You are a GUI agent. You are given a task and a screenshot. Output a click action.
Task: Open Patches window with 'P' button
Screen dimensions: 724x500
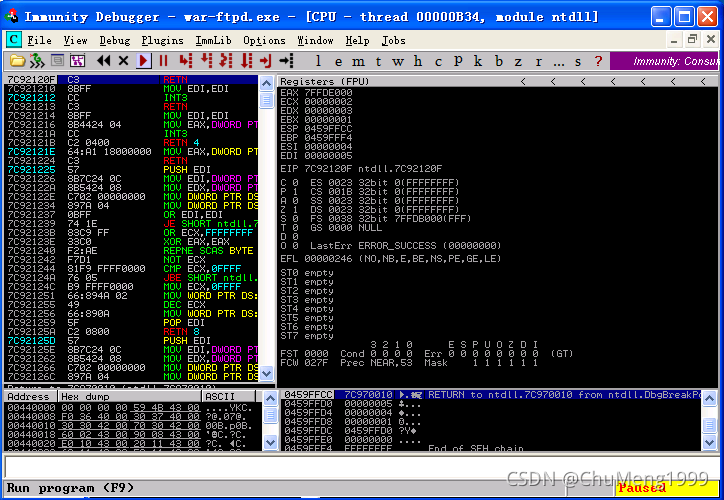(x=458, y=61)
